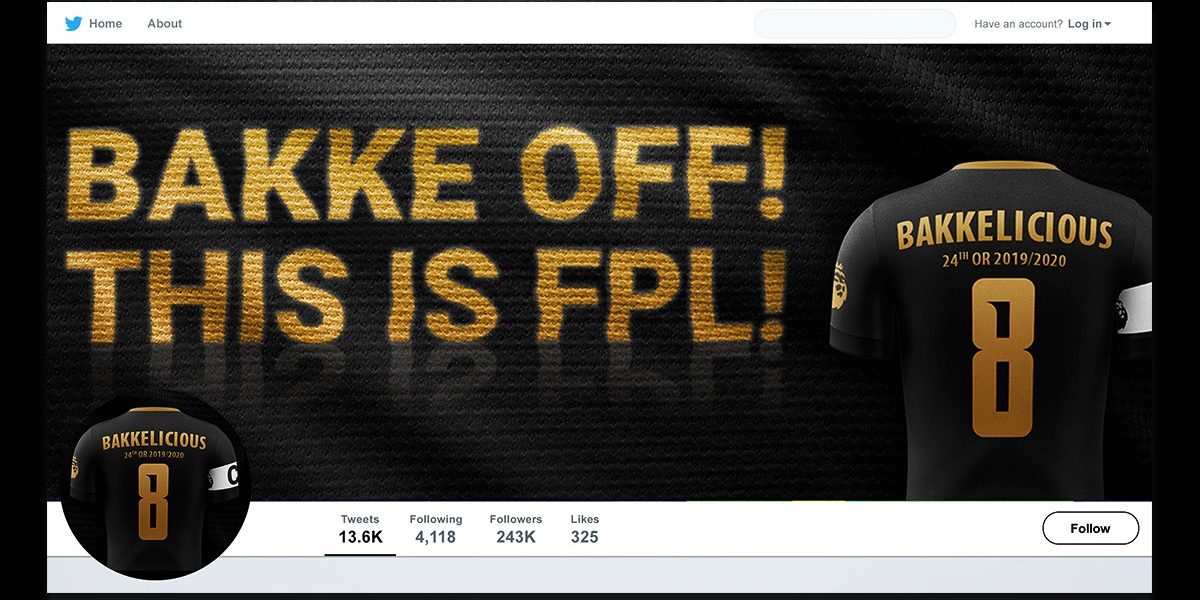The width and height of the screenshot is (1200, 600).
Task: Open the Likes 325 tab
Action: (585, 529)
